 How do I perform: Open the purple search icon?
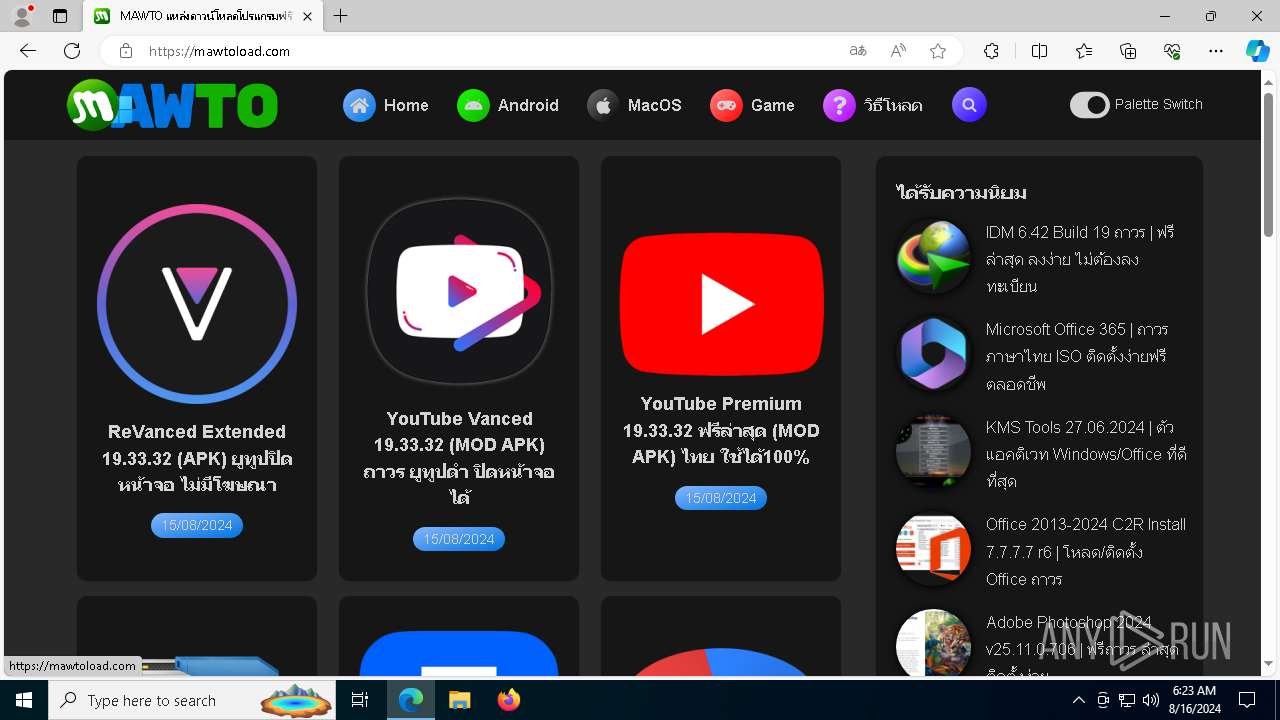[x=969, y=104]
